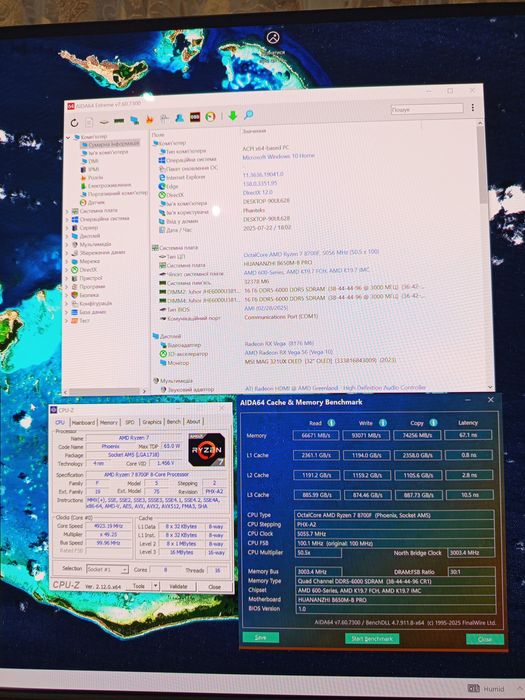Screen dimensions: 525x700
Task: Switch to the SPD tab in CPU-Z
Action: [x=130, y=422]
